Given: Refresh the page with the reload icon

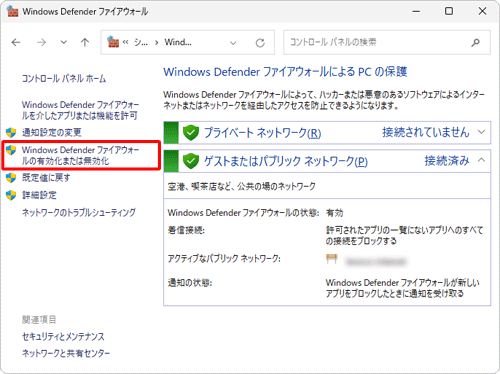Looking at the screenshot, I should (x=260, y=43).
